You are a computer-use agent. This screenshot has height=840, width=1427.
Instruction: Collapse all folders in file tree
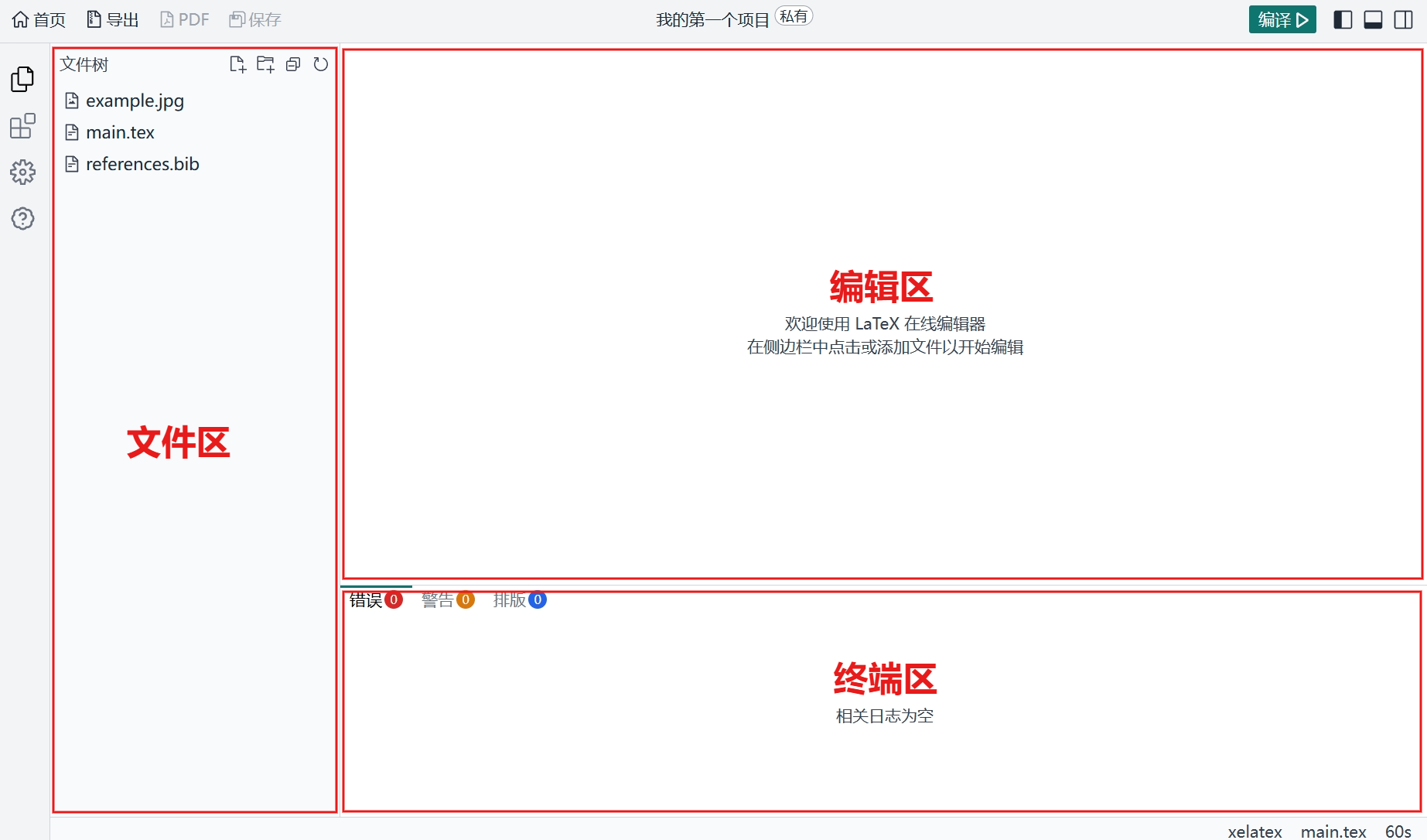point(293,65)
